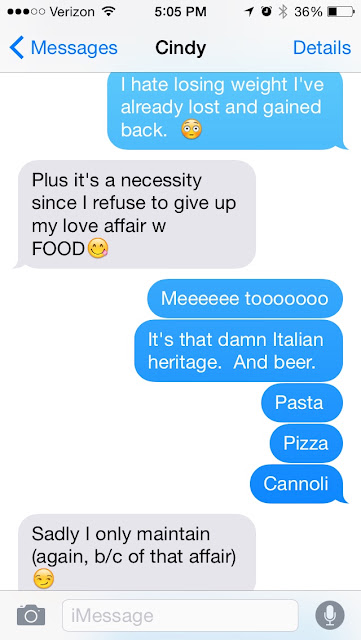This screenshot has width=361, height=640.
Task: Tap the Meeeeee tooooooo message bubble
Action: tap(245, 298)
